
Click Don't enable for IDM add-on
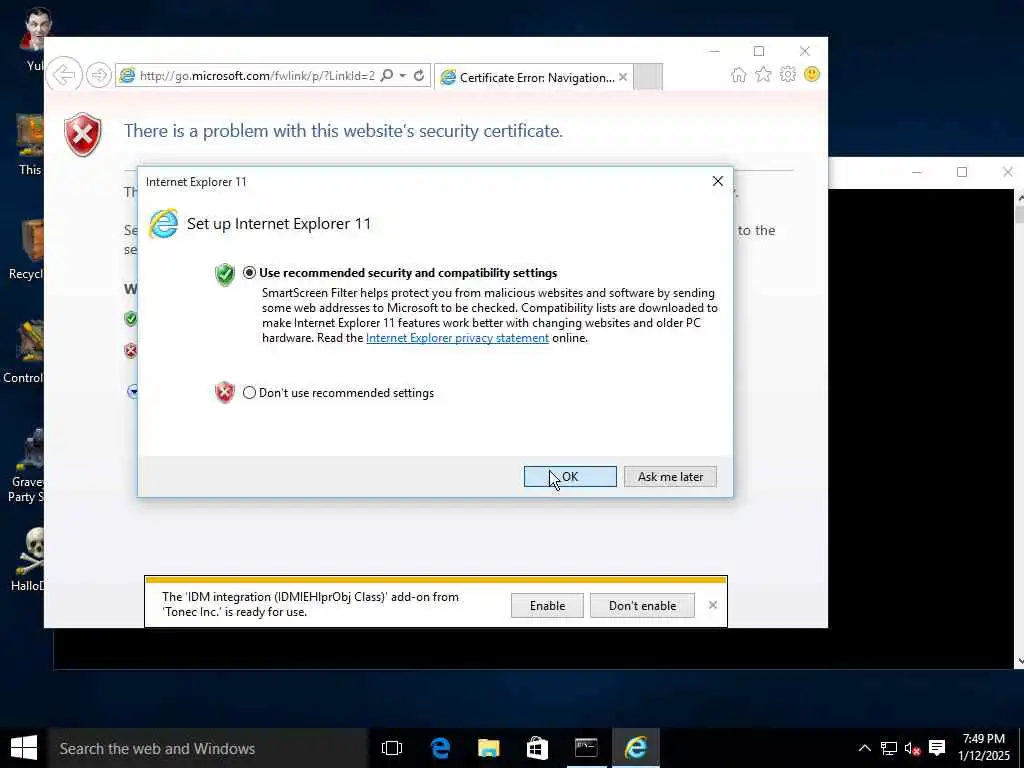(643, 605)
